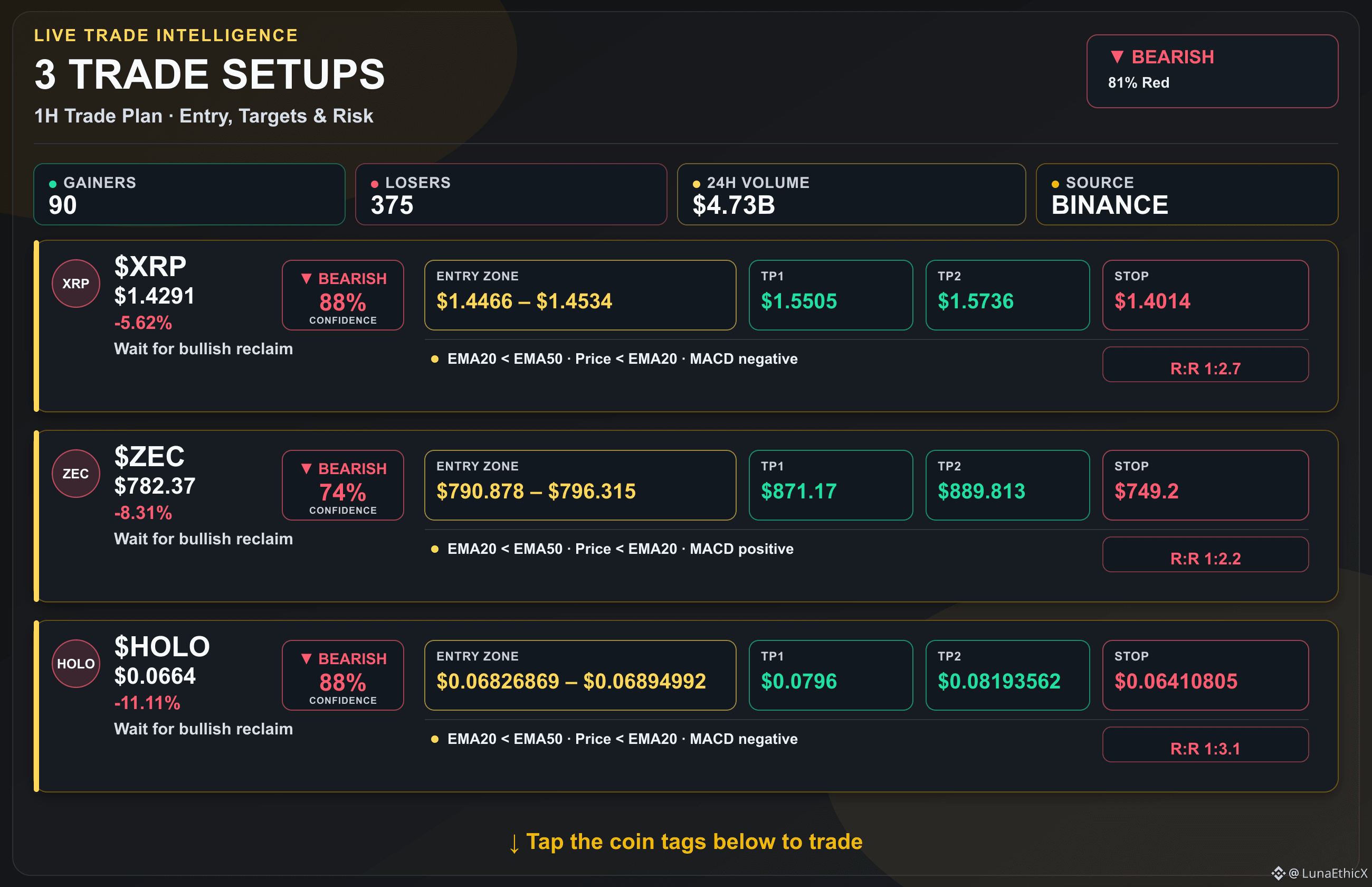Screen dimensions: 1372x887
Task: Select HOLO TP2 value $0.08193562
Action: [x=1008, y=676]
